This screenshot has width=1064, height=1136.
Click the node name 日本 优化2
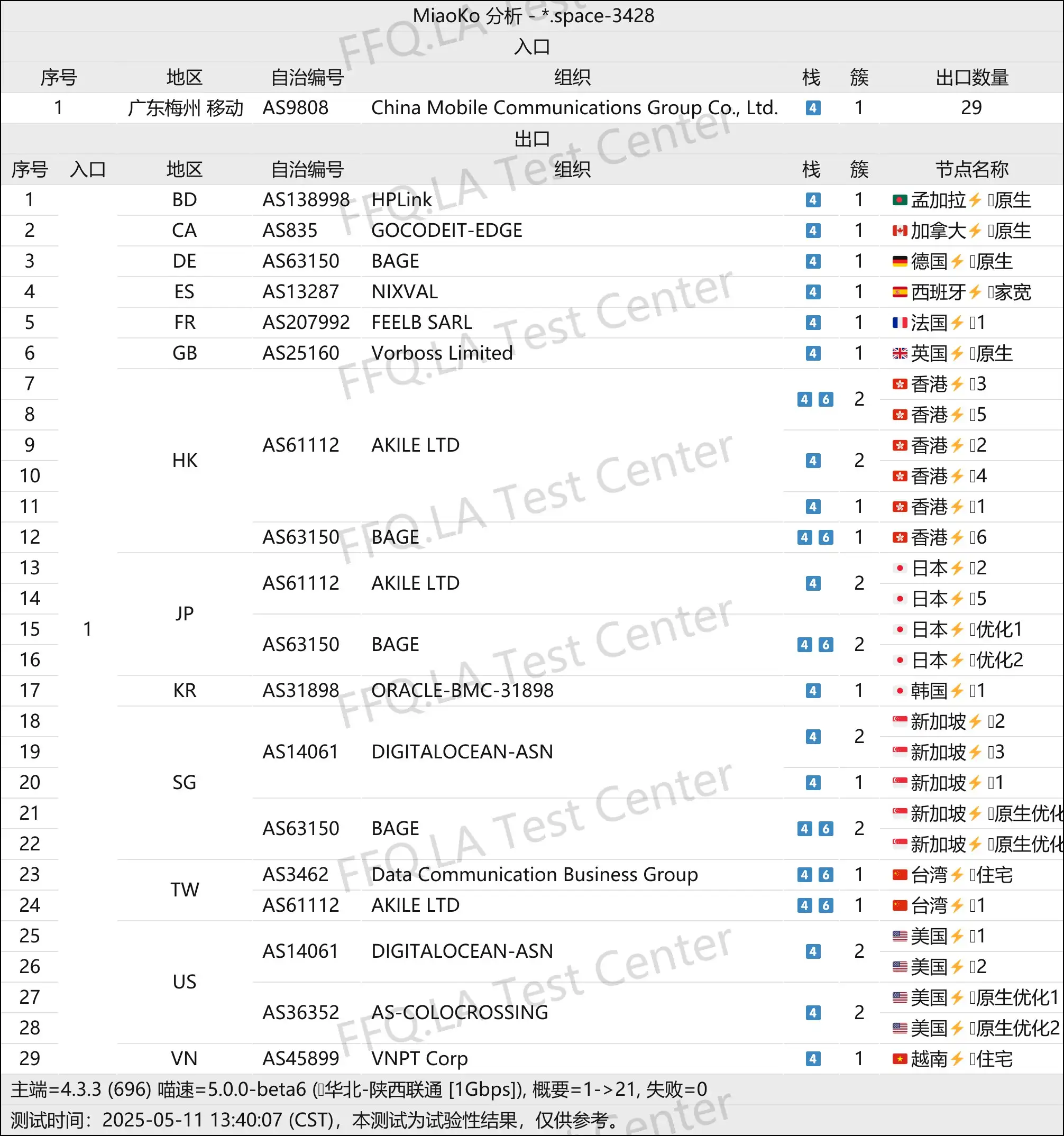958,660
